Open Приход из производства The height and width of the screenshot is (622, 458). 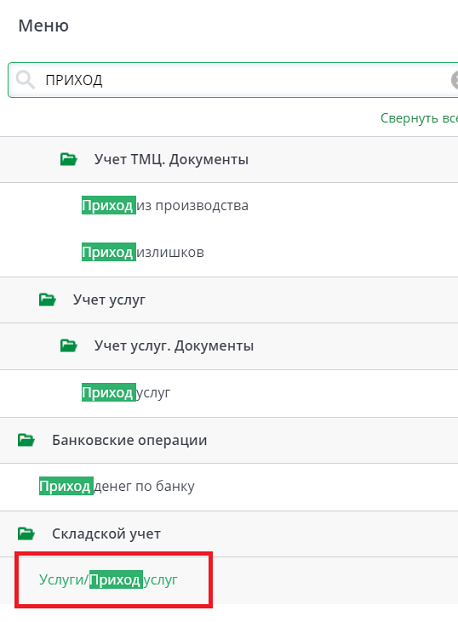point(165,205)
